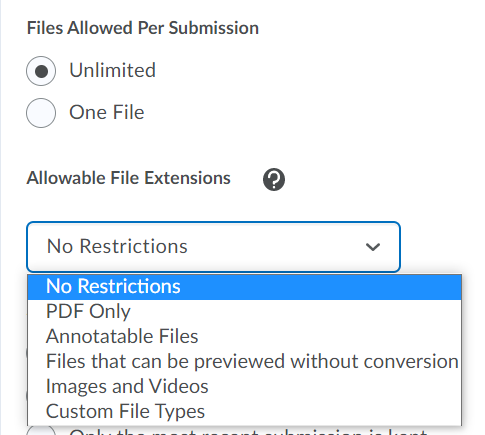Select the partially visible radio button at bottom
Screen dimensions: 485x435
point(41,430)
